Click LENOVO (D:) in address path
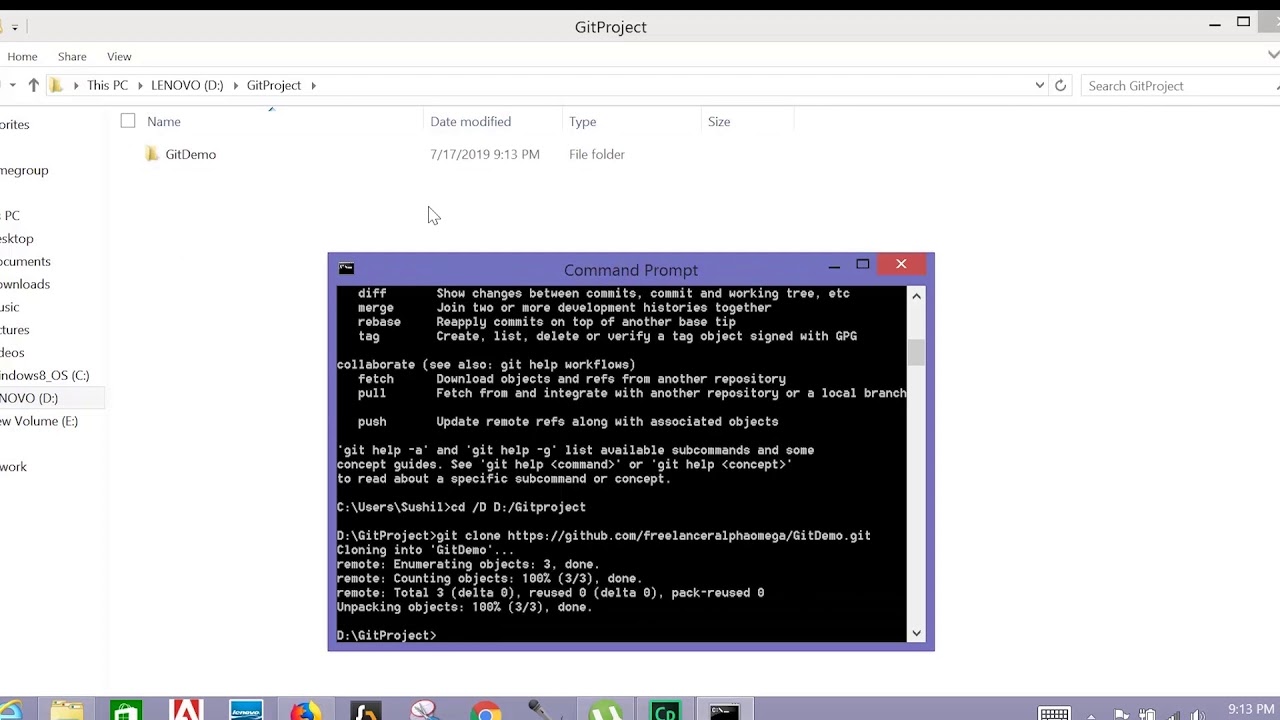 [x=187, y=86]
